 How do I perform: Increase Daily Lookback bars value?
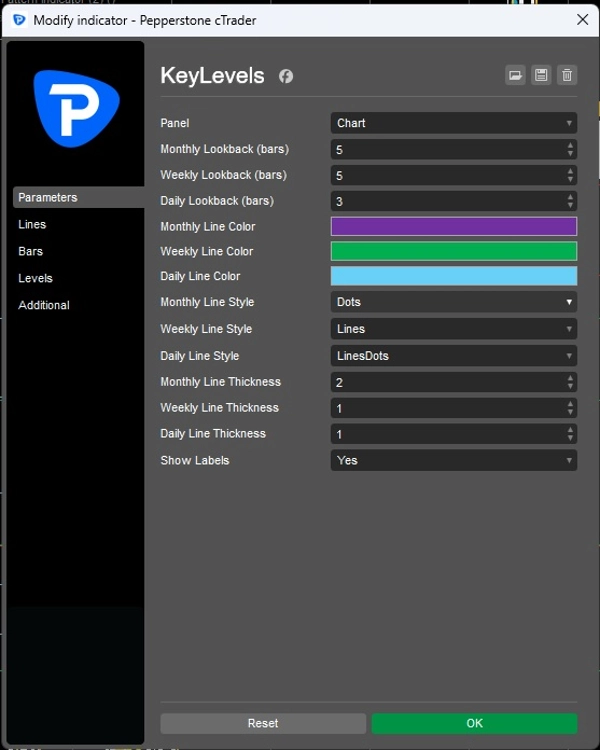pos(570,197)
